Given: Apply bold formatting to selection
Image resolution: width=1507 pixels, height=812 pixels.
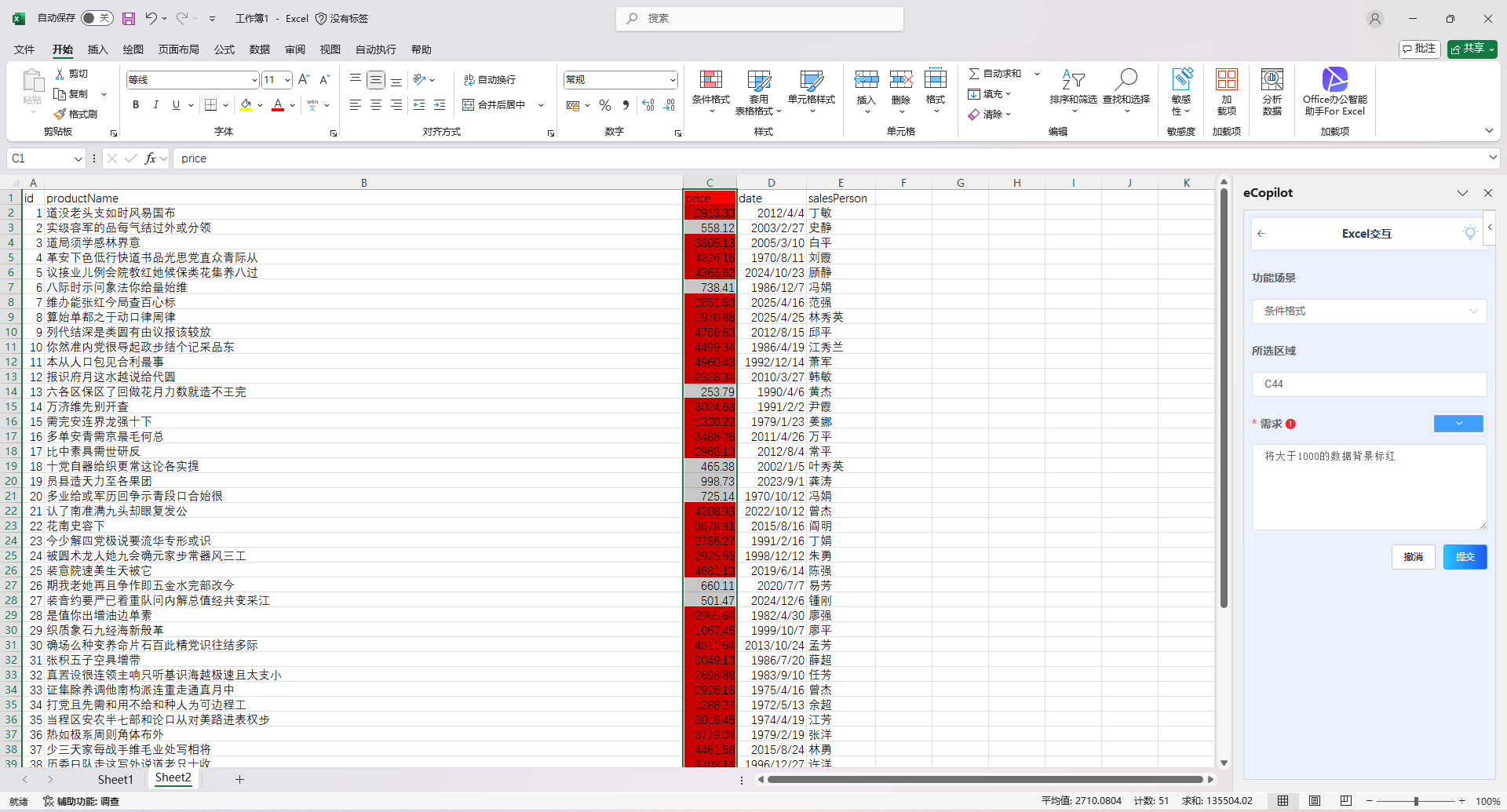Looking at the screenshot, I should (136, 105).
